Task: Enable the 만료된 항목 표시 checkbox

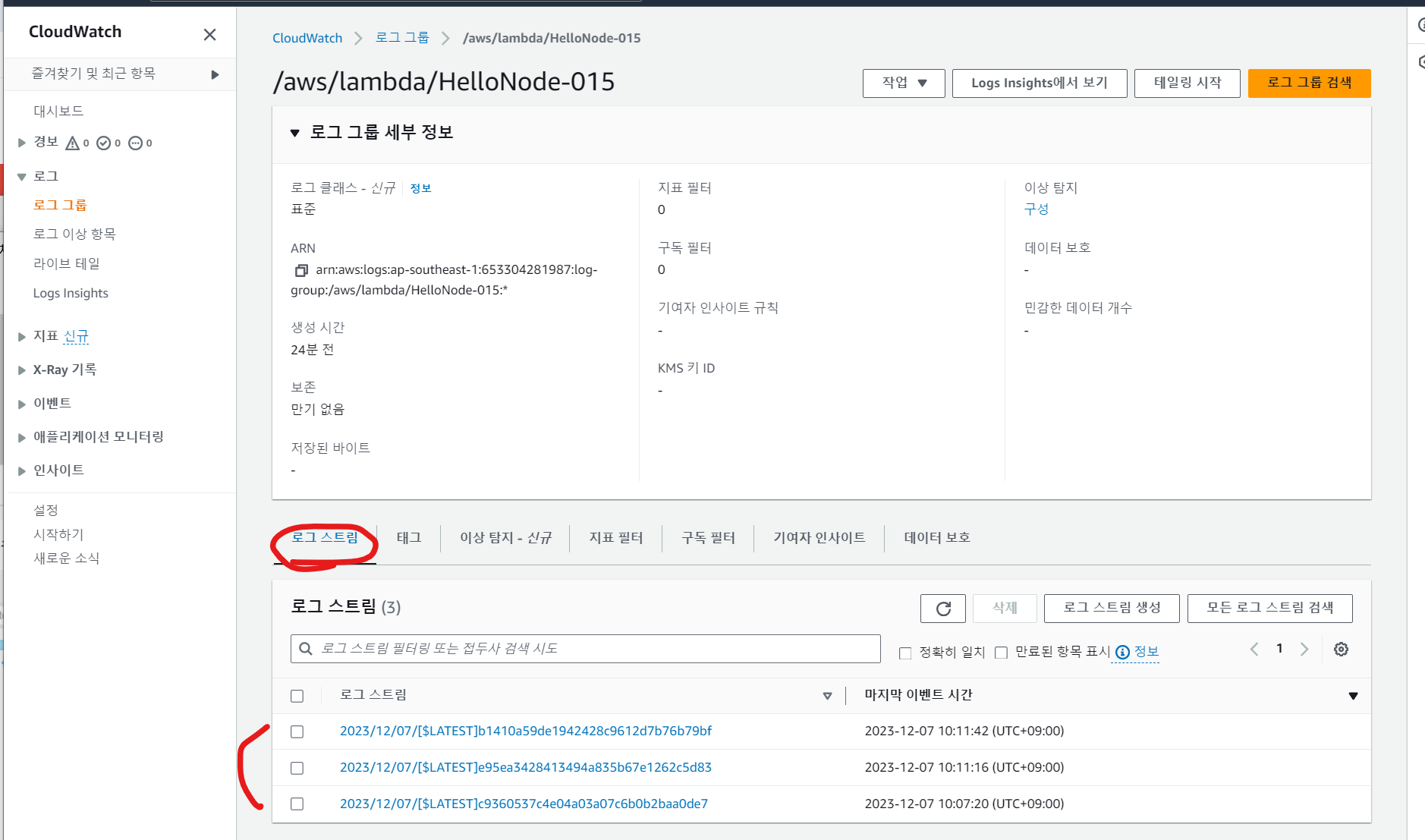Action: coord(1002,653)
